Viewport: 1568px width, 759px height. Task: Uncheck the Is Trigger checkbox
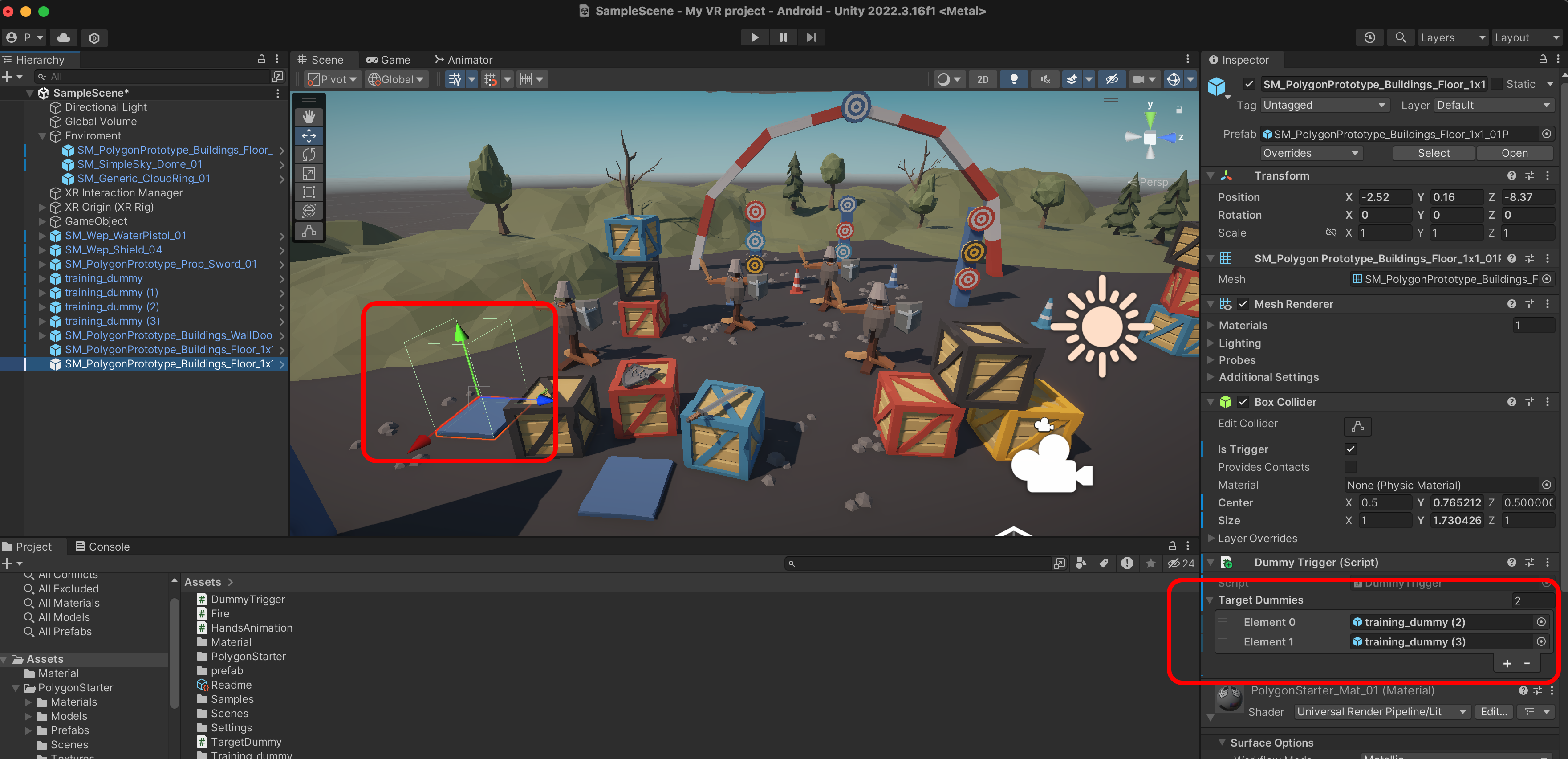coord(1350,449)
